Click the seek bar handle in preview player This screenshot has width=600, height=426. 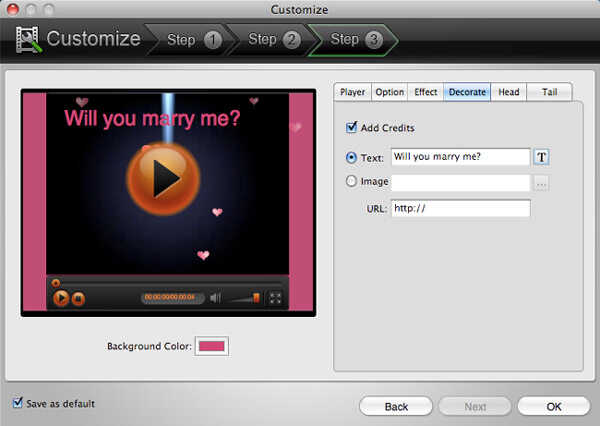pyautogui.click(x=56, y=283)
